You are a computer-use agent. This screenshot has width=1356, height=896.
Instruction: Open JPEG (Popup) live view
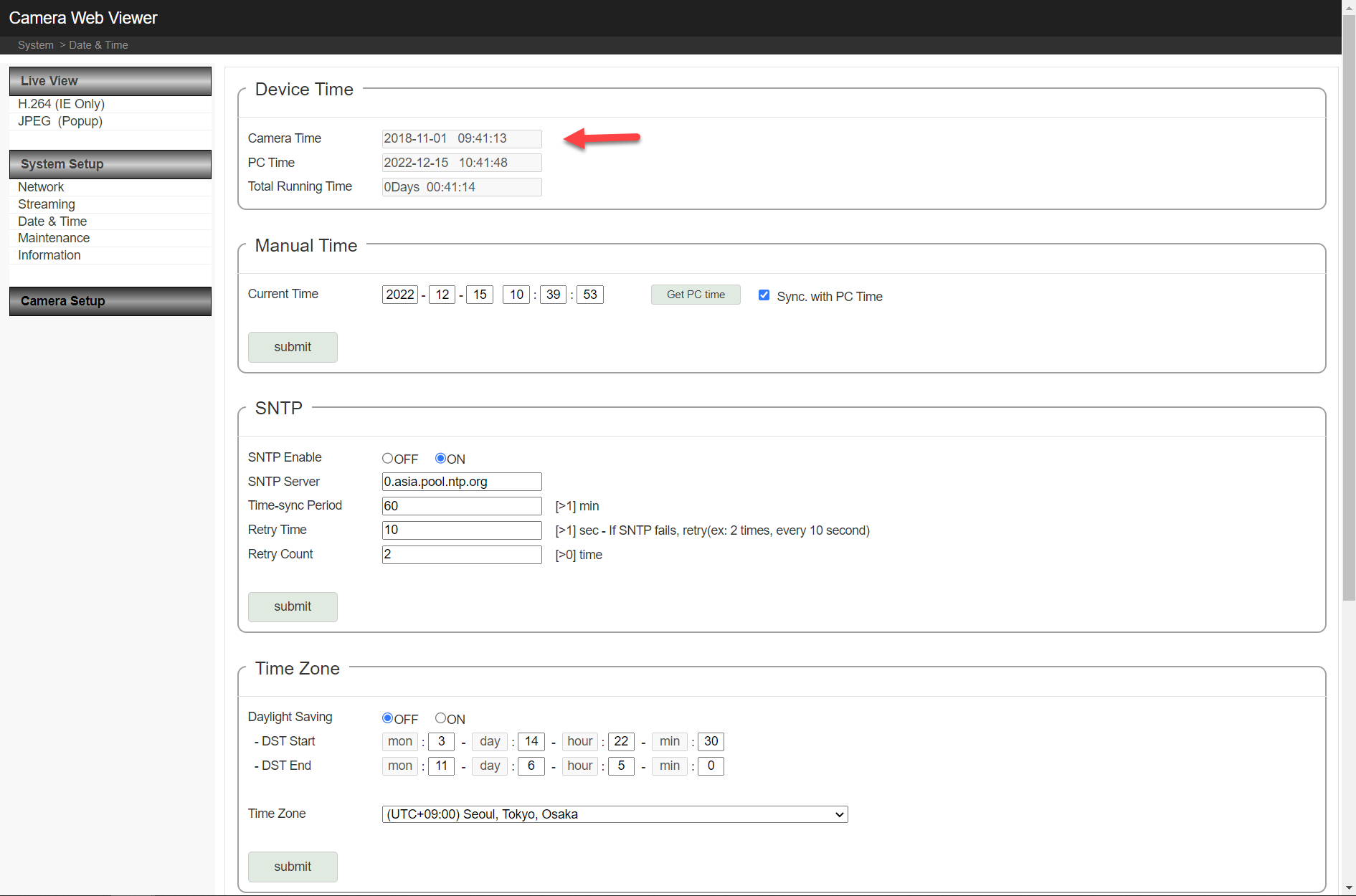[60, 121]
